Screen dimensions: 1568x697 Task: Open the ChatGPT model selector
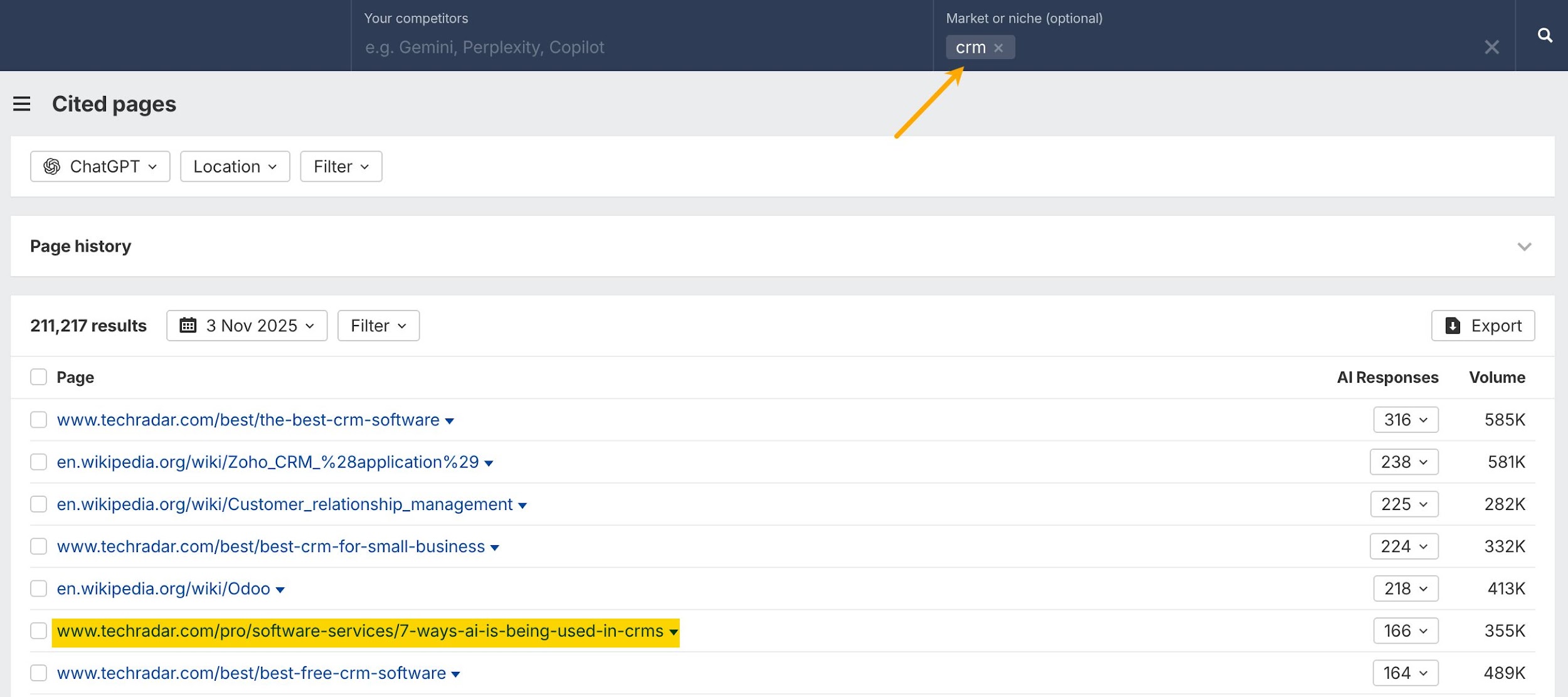(x=100, y=166)
